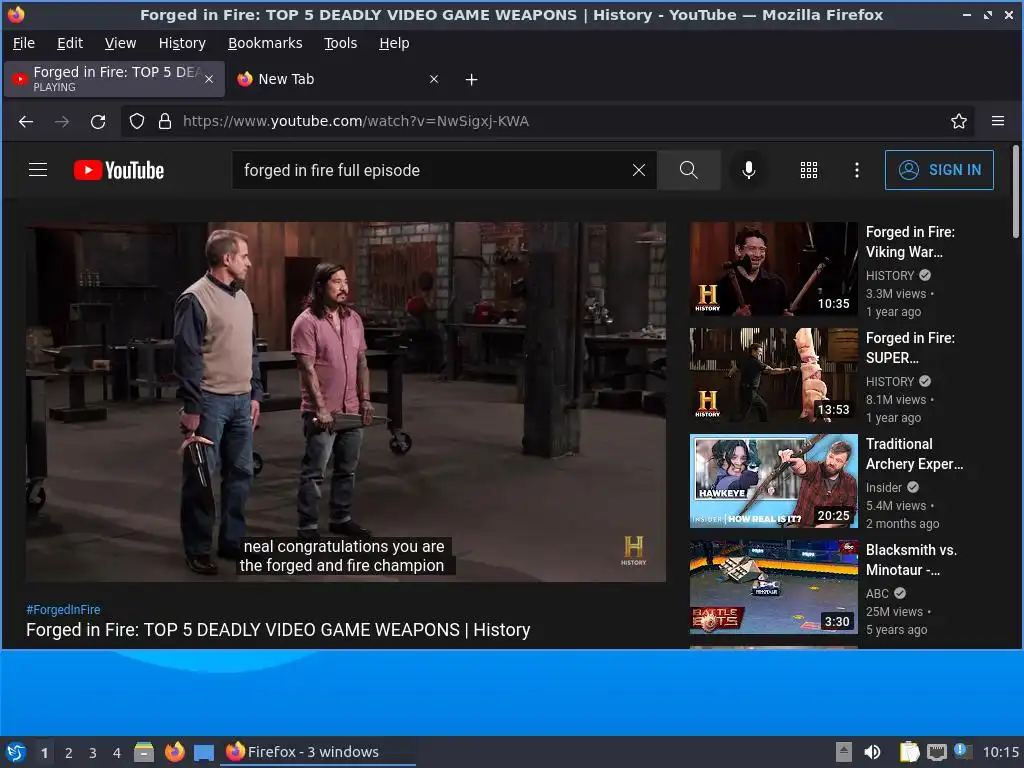Start voice search with the microphone icon
This screenshot has height=768, width=1024.
[x=749, y=170]
